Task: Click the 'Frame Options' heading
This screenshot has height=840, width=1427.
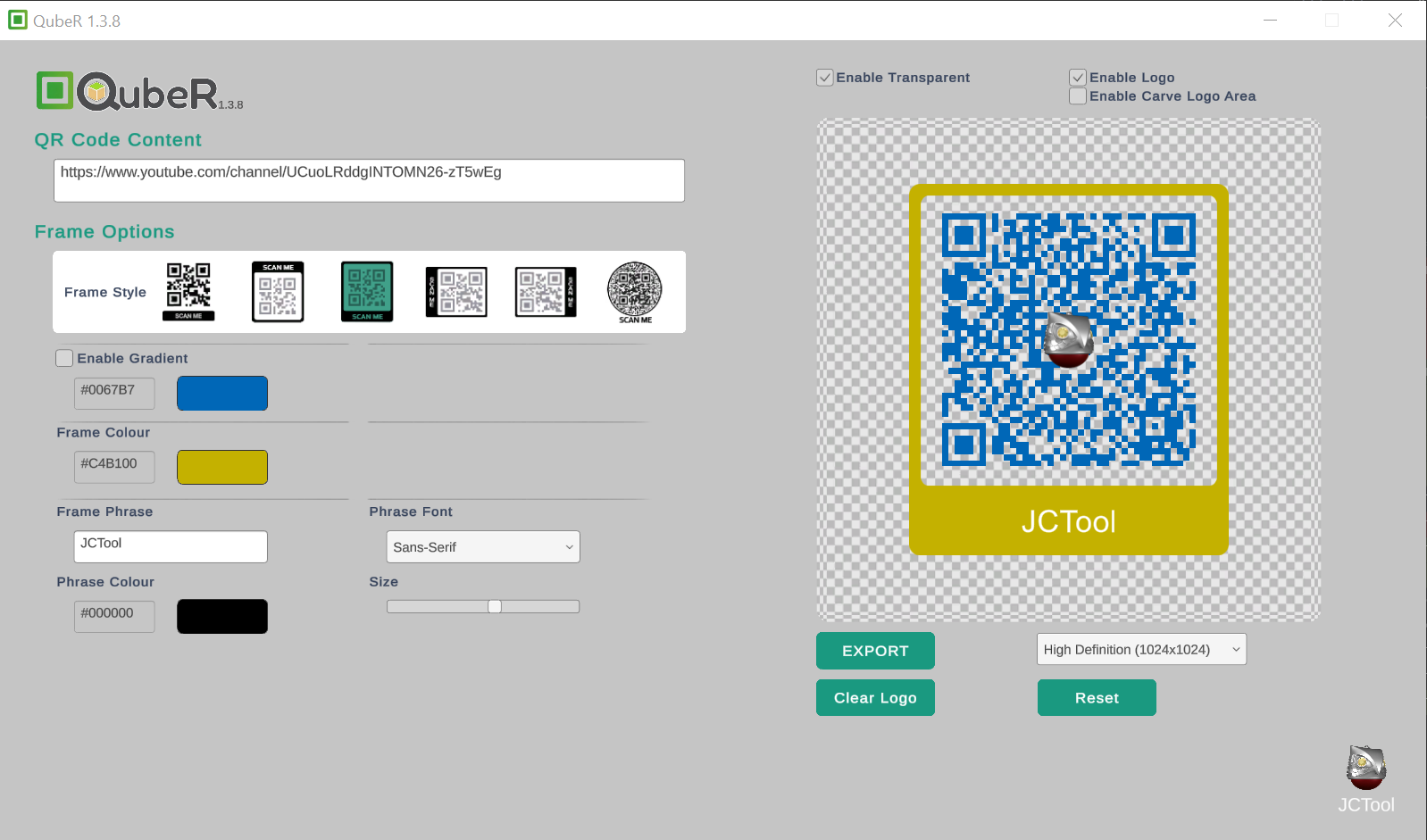Action: point(104,232)
